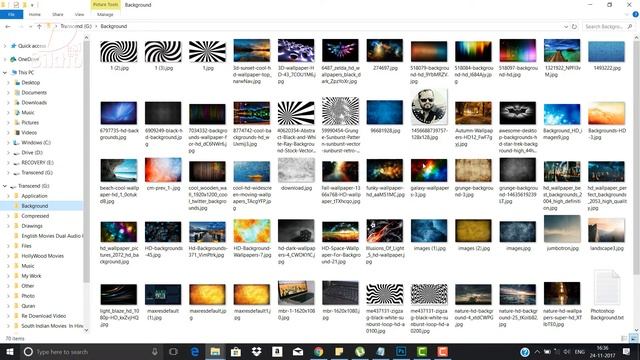Screen dimensions: 640x360
Task: Go back using the Back arrow
Action: (8, 26)
